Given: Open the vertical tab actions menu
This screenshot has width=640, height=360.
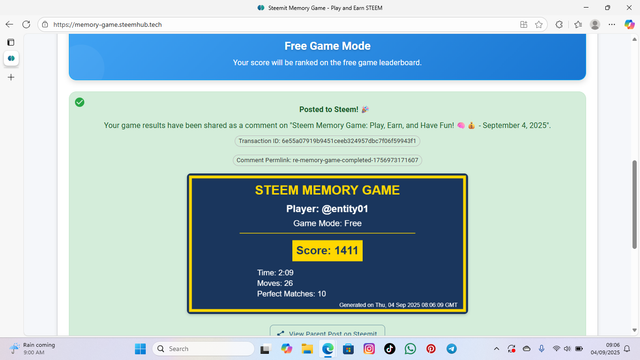Looking at the screenshot, I should pos(11,42).
